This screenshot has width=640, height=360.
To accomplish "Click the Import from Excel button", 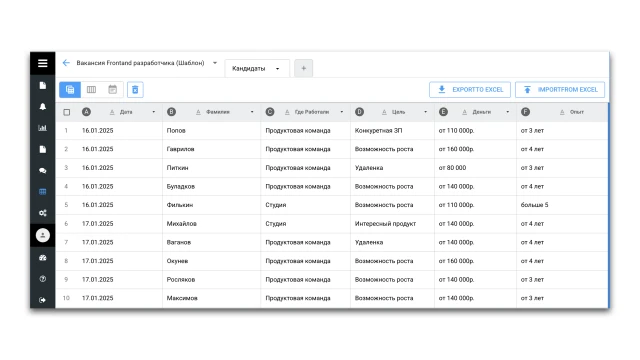I will pos(560,90).
